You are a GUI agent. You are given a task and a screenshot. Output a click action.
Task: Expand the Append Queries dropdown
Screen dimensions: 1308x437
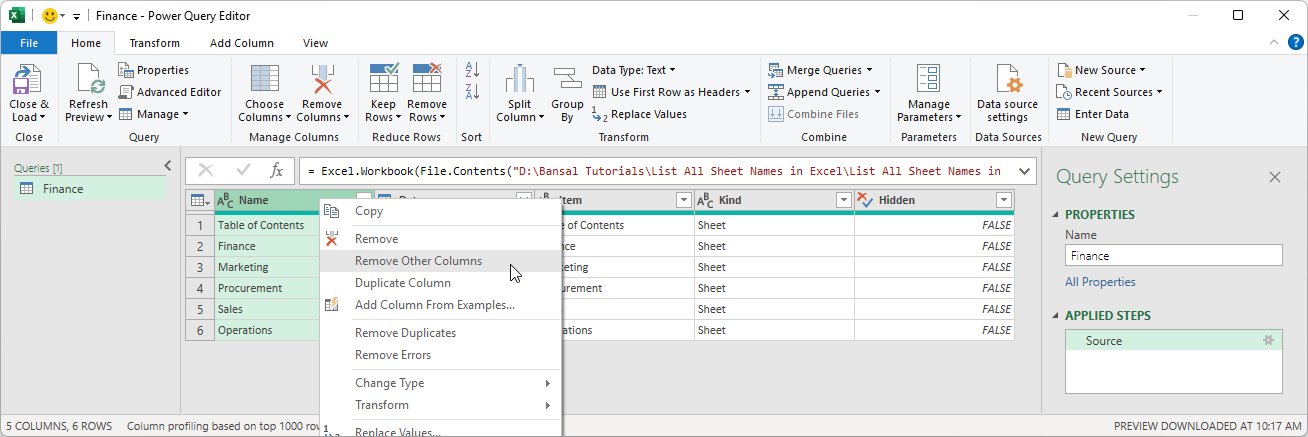[825, 92]
